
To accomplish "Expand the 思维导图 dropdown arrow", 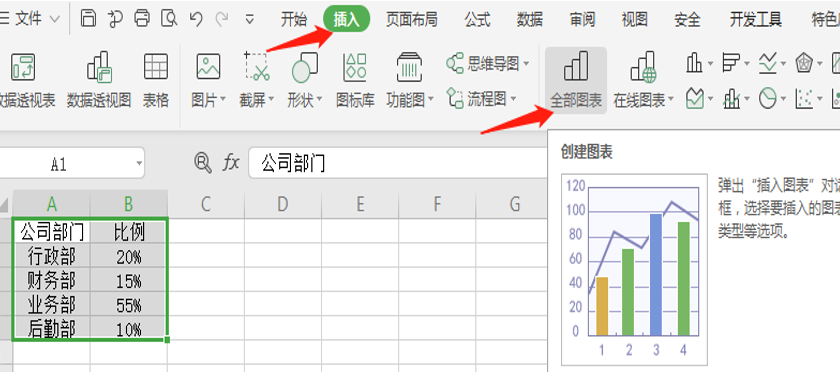I will 526,64.
